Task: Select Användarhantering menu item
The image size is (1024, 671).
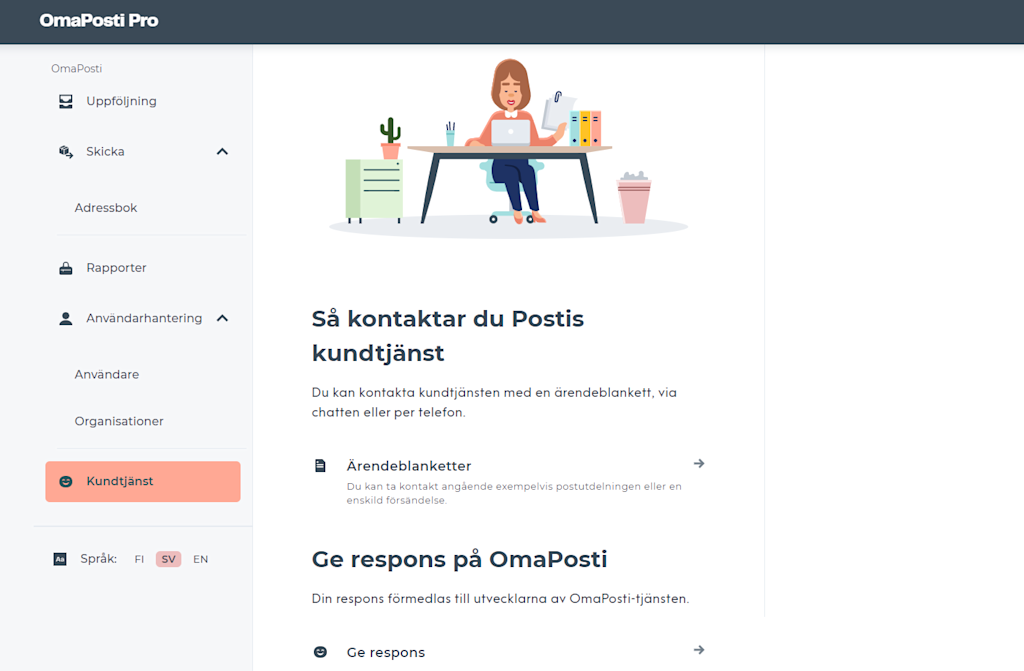Action: pos(143,318)
